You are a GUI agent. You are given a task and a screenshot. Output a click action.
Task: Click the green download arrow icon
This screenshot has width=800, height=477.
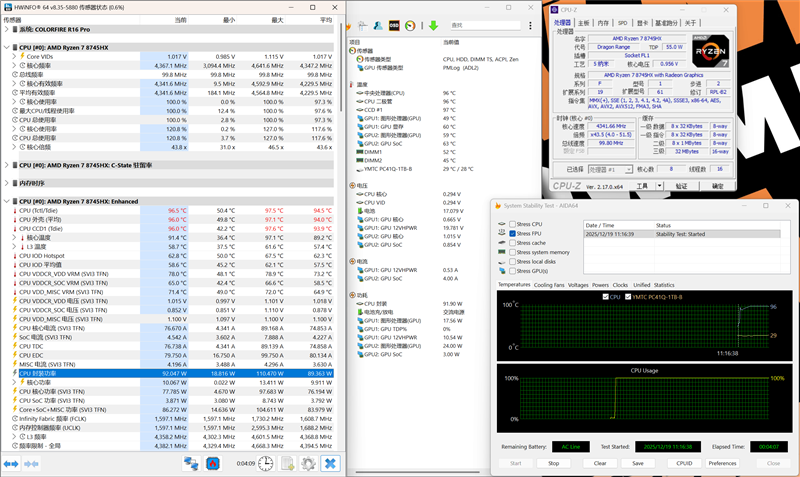(x=432, y=23)
